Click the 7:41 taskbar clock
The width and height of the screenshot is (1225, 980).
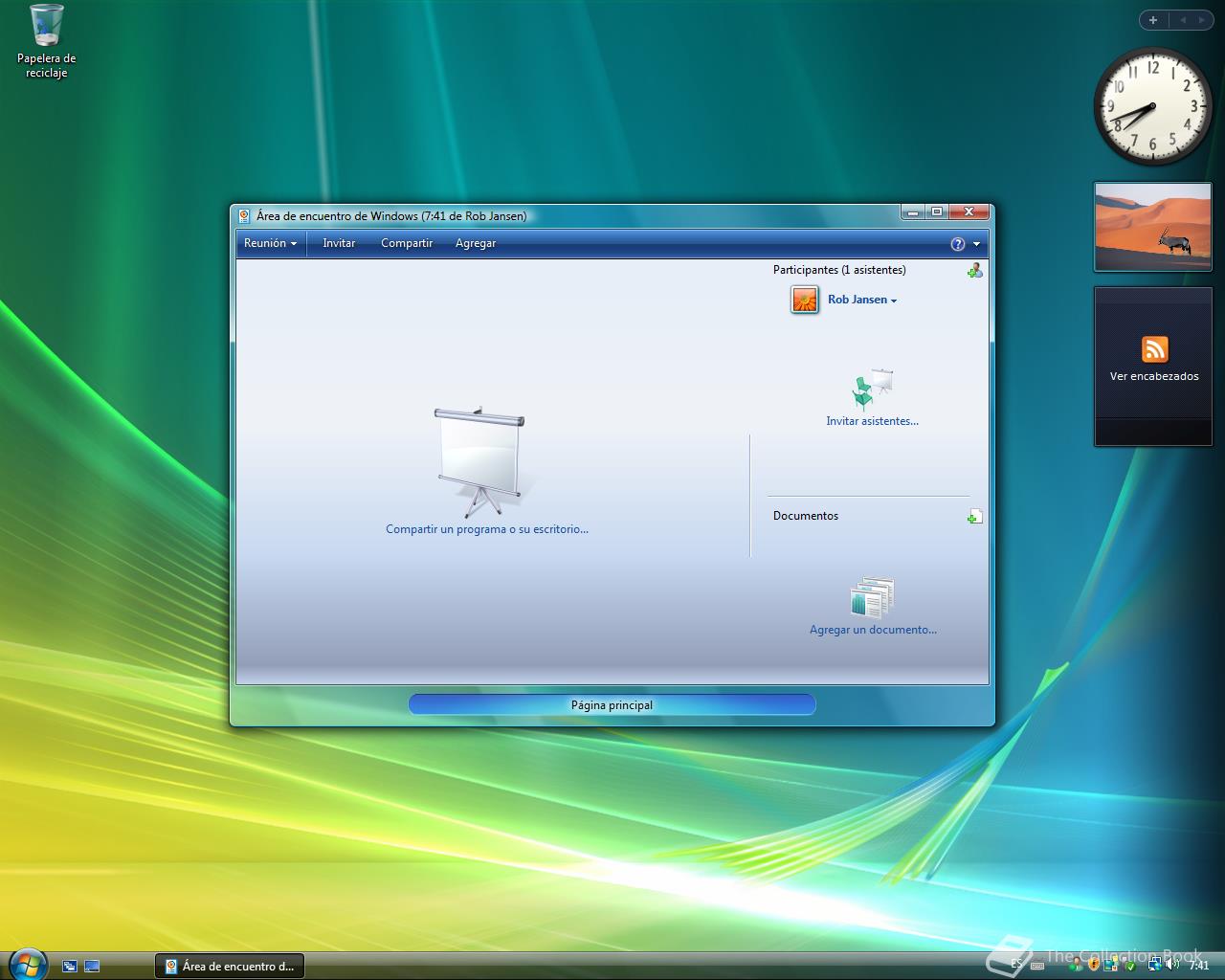click(x=1199, y=966)
